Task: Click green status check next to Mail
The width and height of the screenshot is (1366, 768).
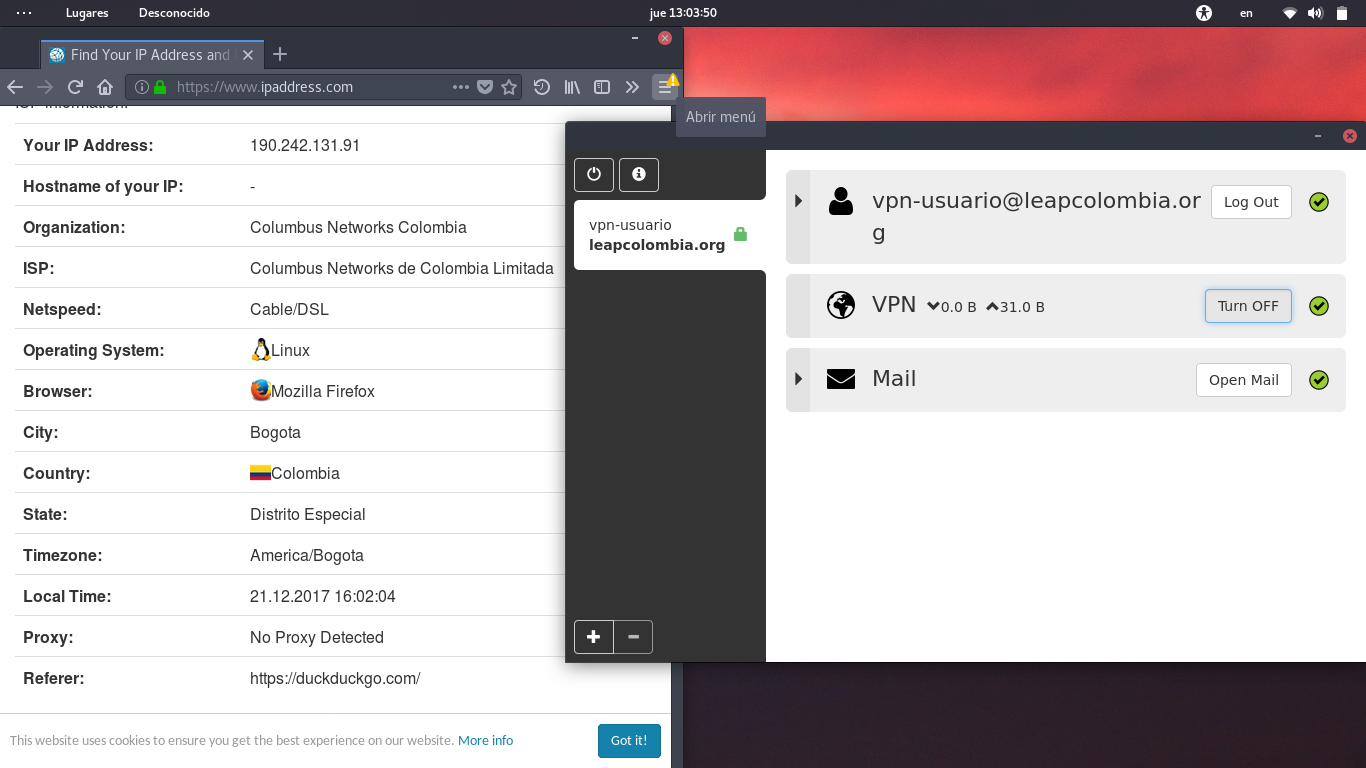Action: click(1319, 380)
